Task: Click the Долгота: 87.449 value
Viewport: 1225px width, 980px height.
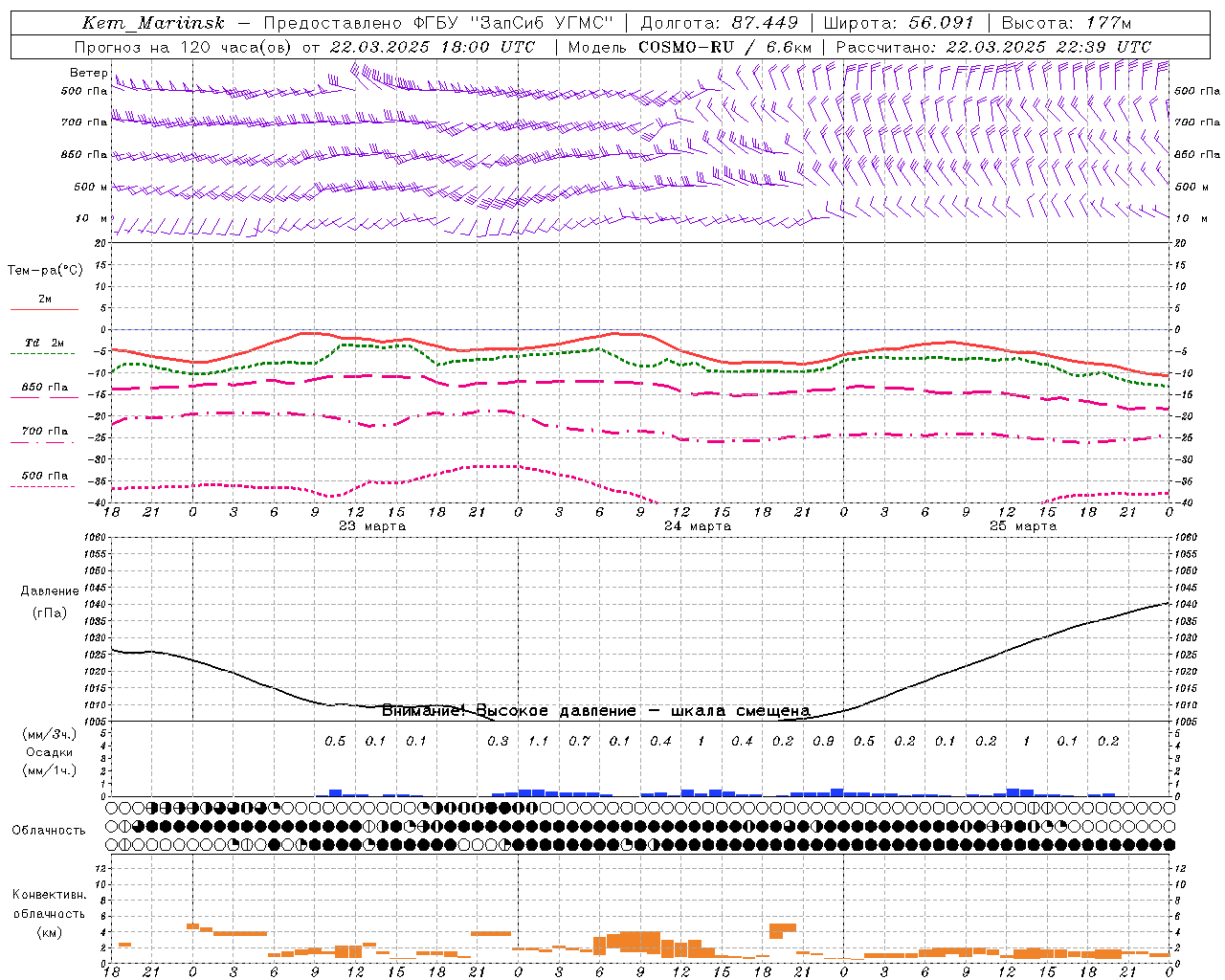Action: click(720, 23)
